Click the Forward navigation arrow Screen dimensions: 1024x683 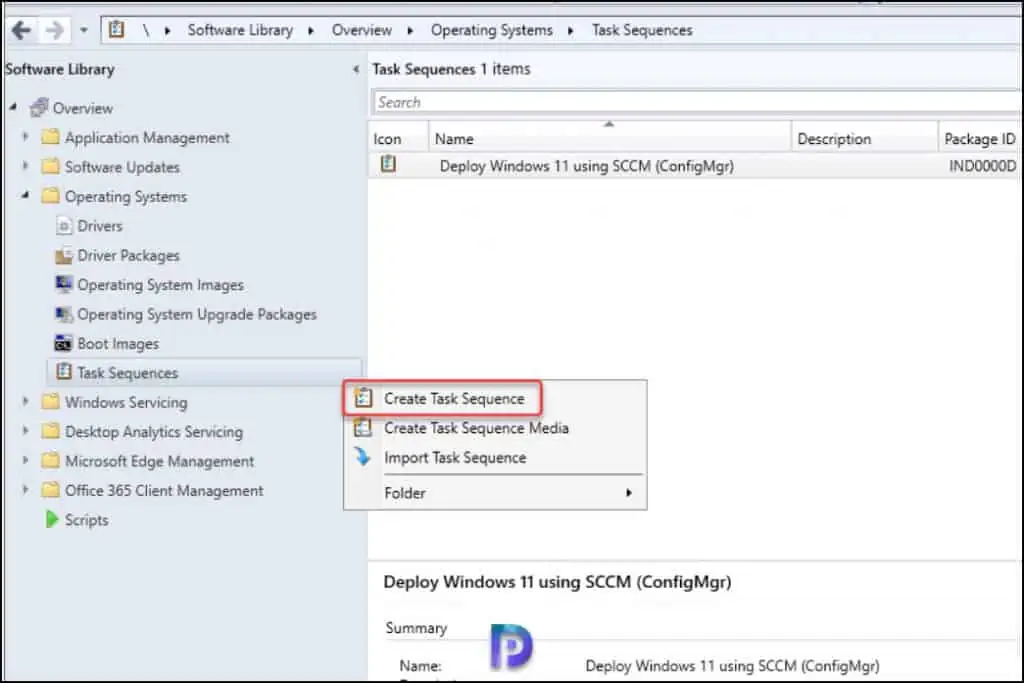pyautogui.click(x=55, y=30)
